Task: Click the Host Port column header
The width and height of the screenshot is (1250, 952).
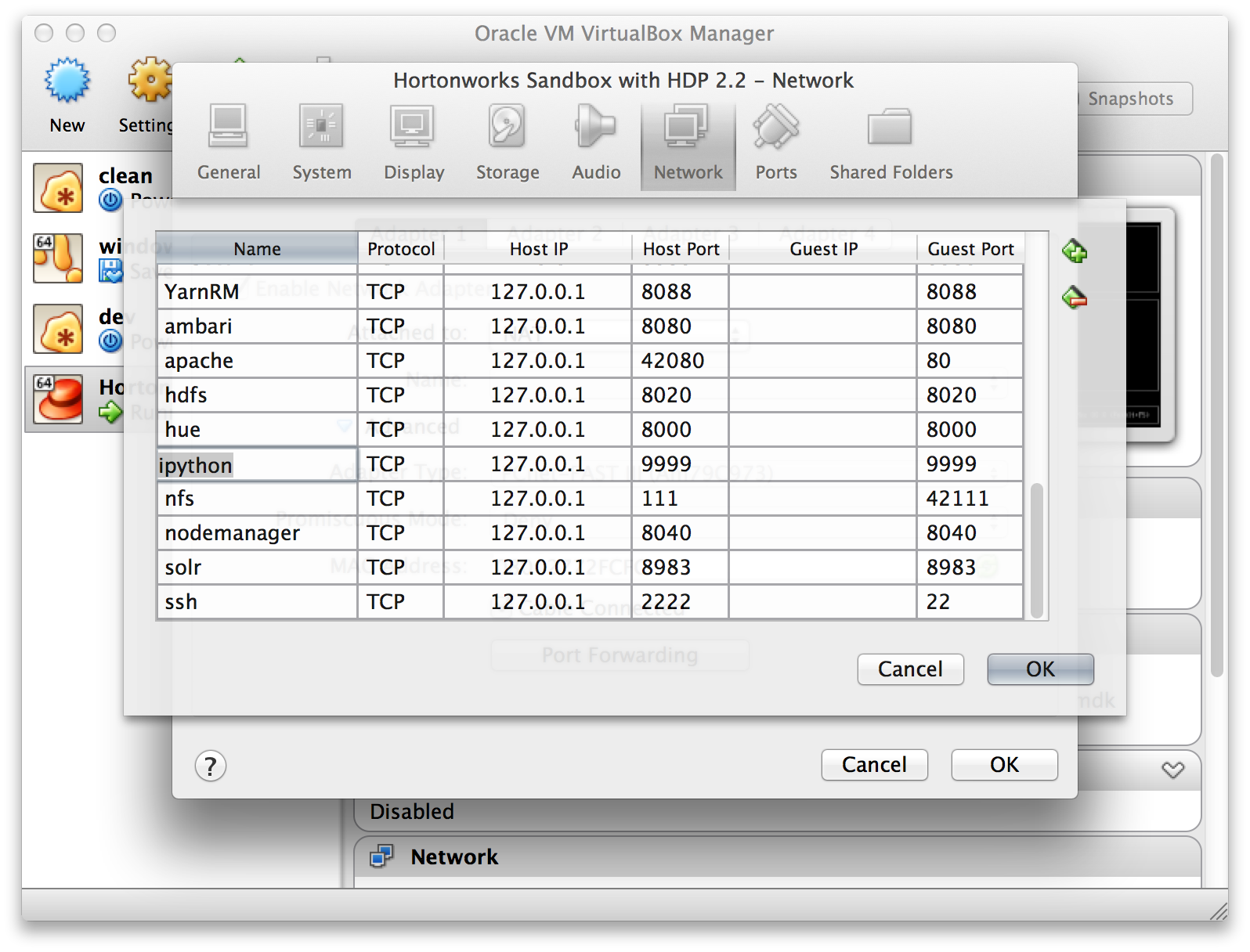Action: tap(681, 249)
